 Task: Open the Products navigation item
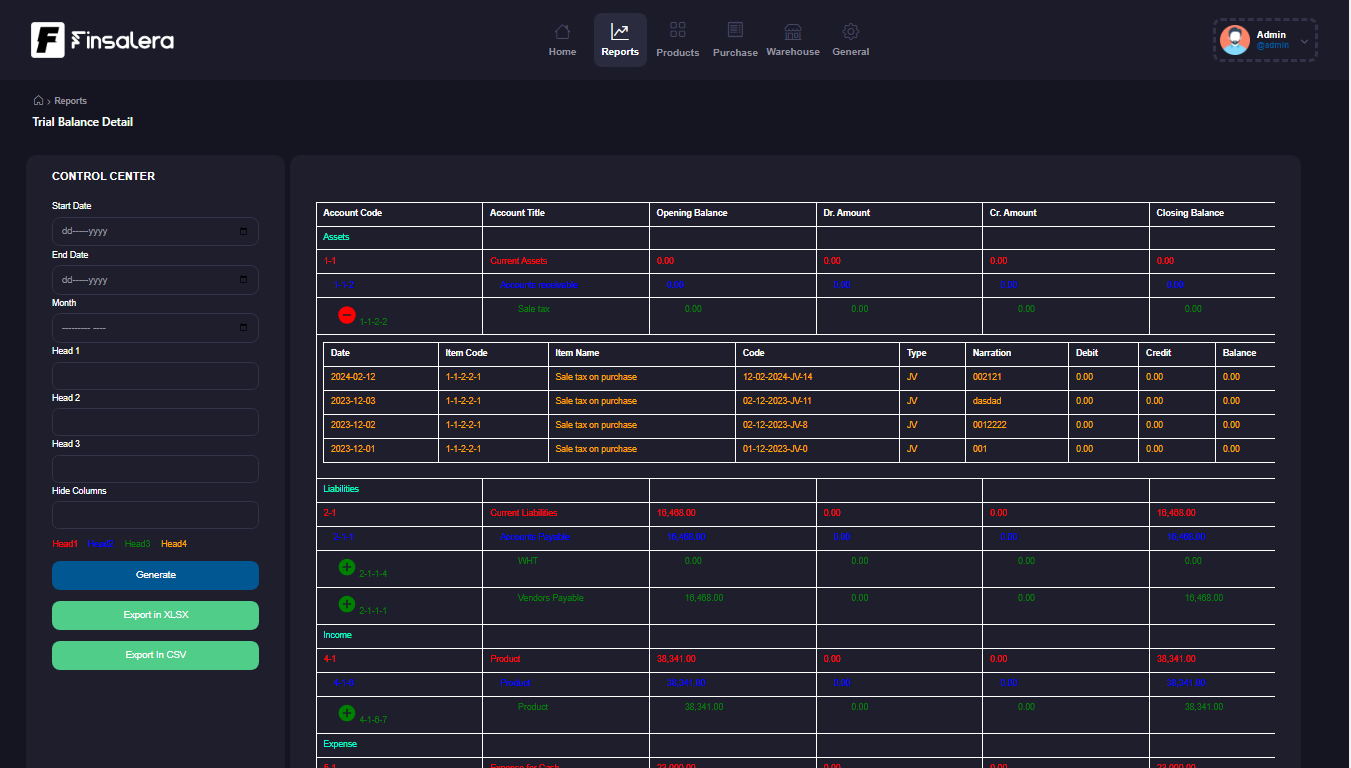click(x=678, y=40)
